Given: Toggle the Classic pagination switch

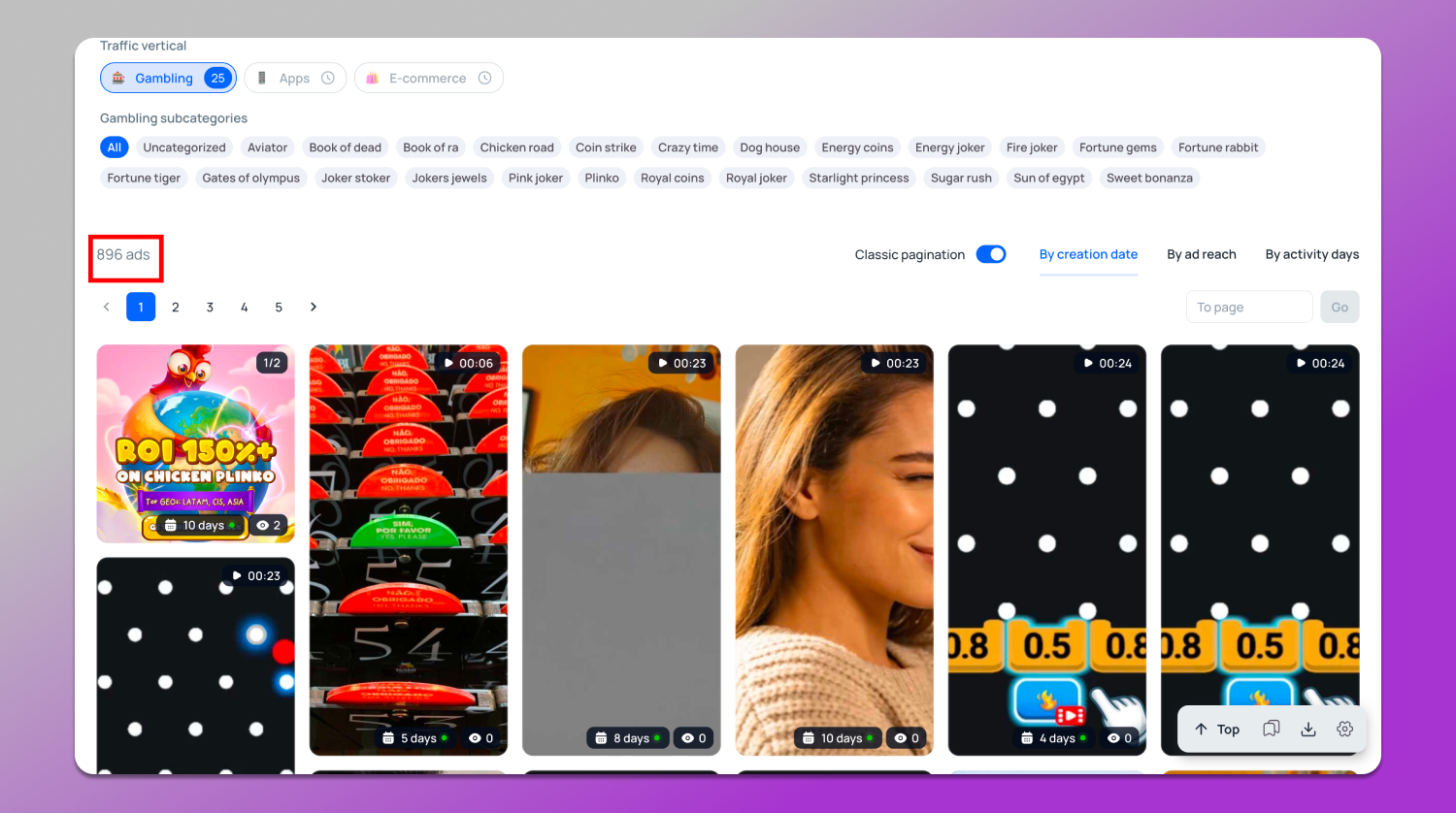Looking at the screenshot, I should 990,254.
